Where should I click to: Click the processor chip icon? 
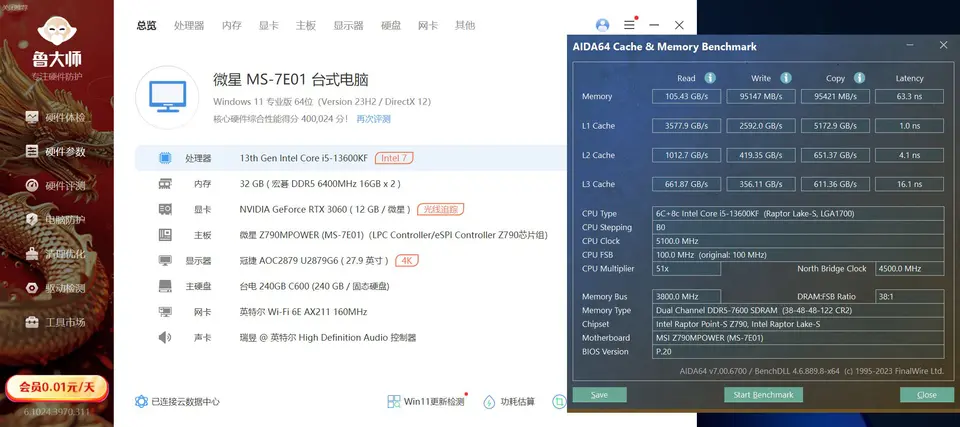click(x=165, y=158)
